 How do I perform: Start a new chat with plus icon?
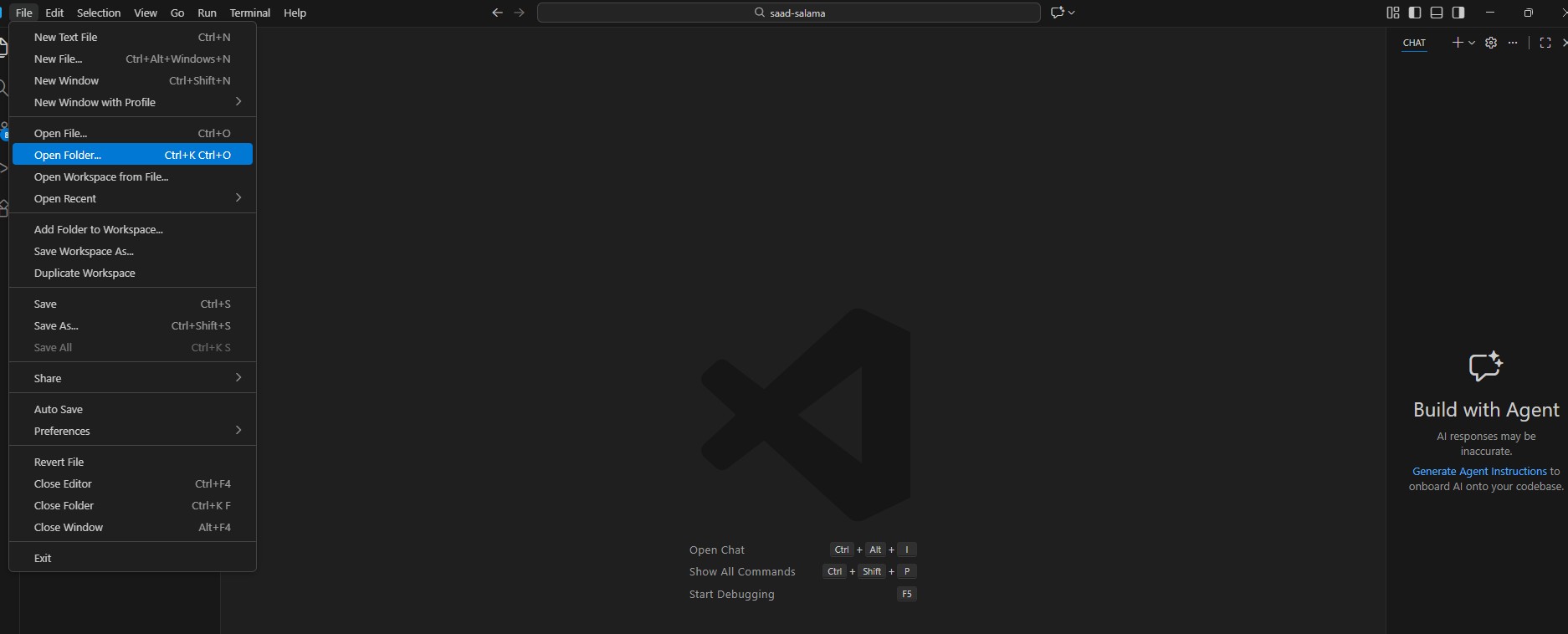[x=1458, y=43]
